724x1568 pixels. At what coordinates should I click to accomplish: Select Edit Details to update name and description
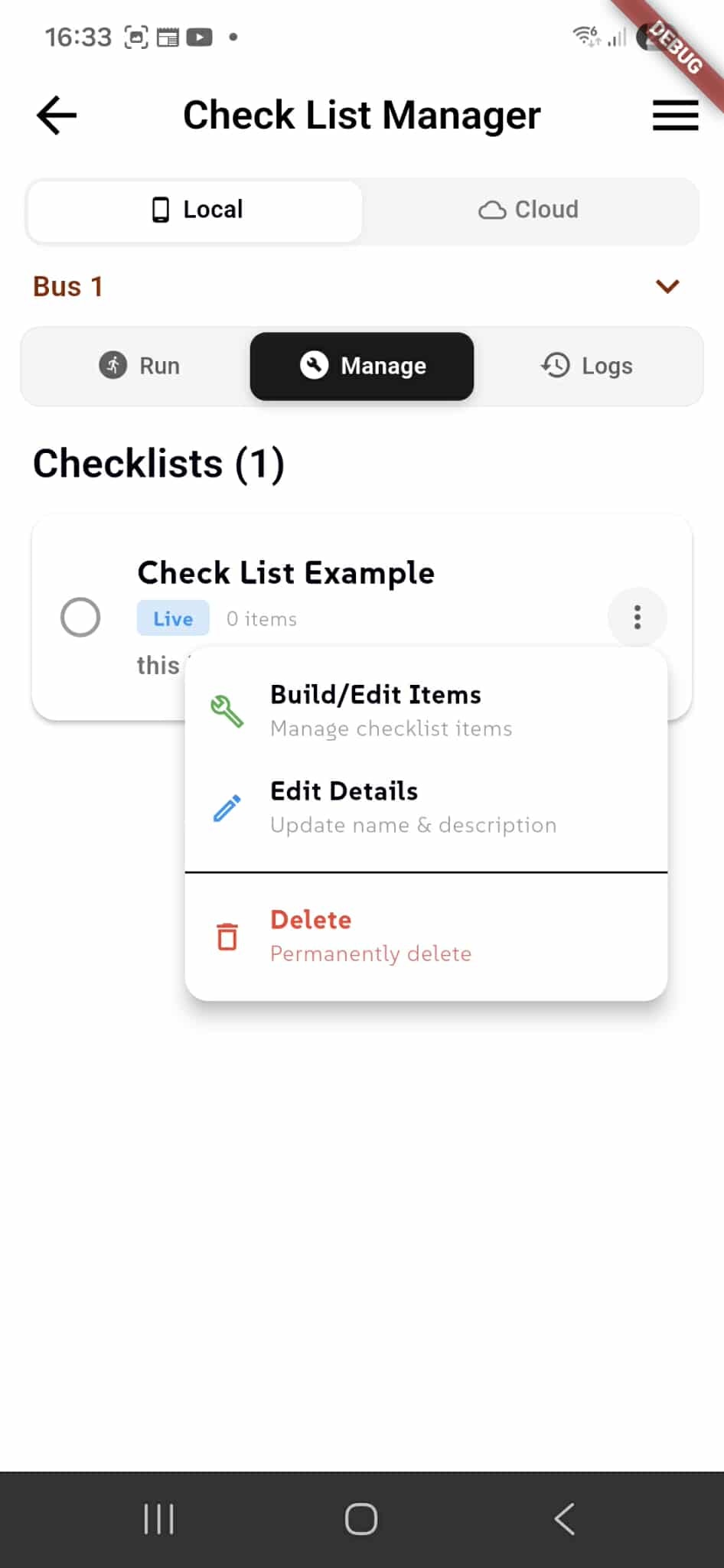point(344,791)
